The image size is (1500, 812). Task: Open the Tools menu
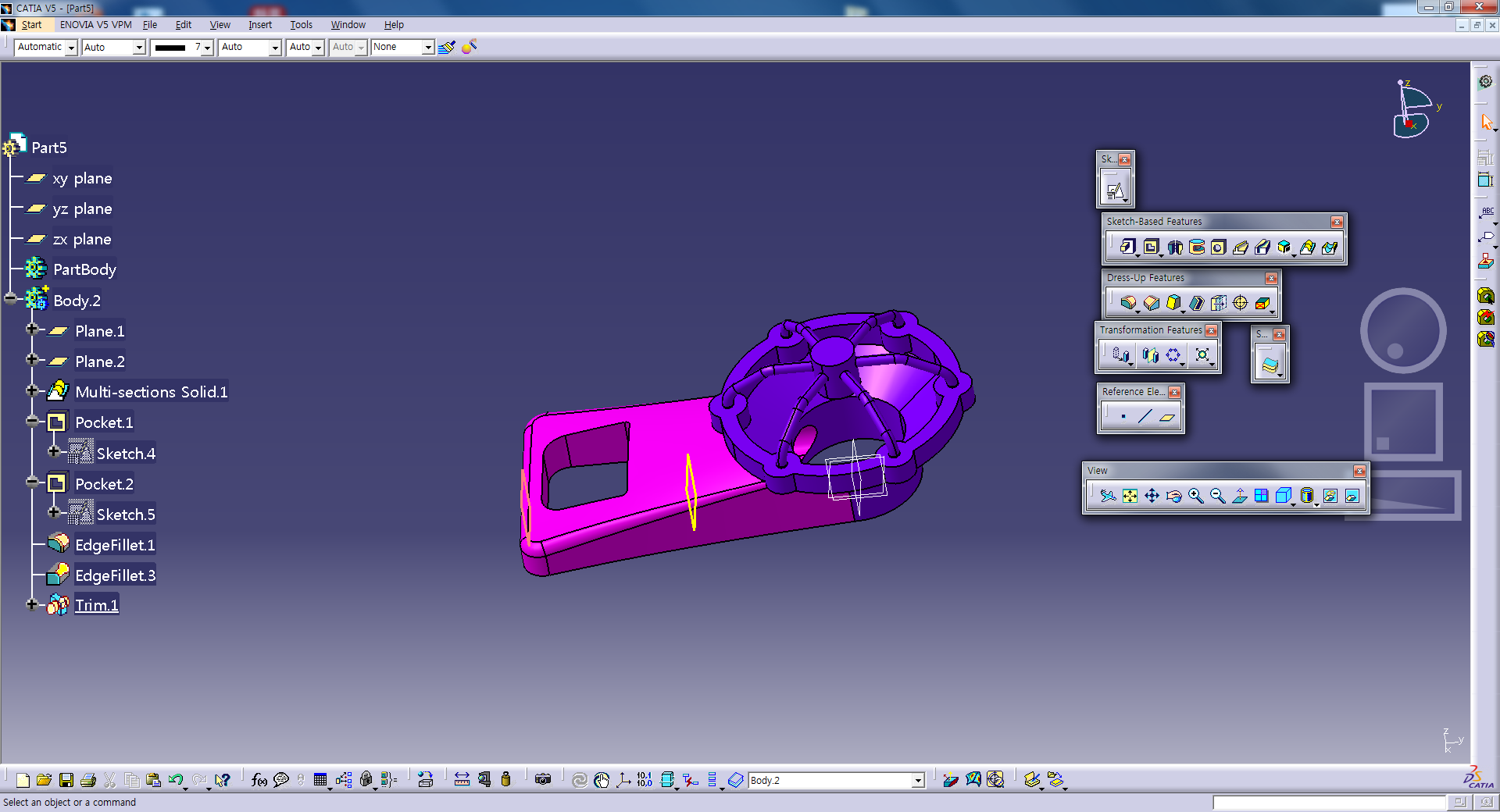[301, 25]
